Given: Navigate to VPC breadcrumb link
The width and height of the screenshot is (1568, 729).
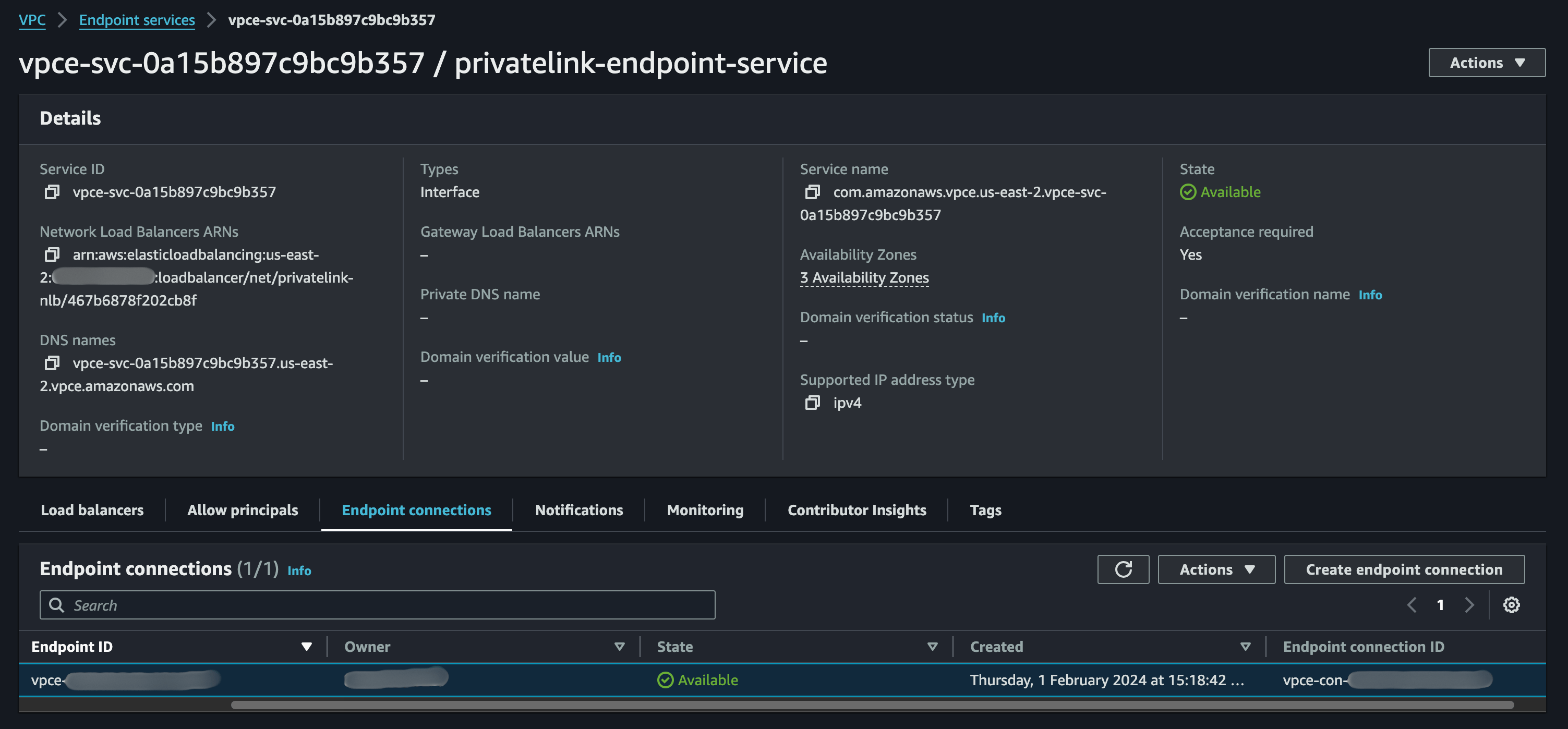Looking at the screenshot, I should click(x=32, y=20).
